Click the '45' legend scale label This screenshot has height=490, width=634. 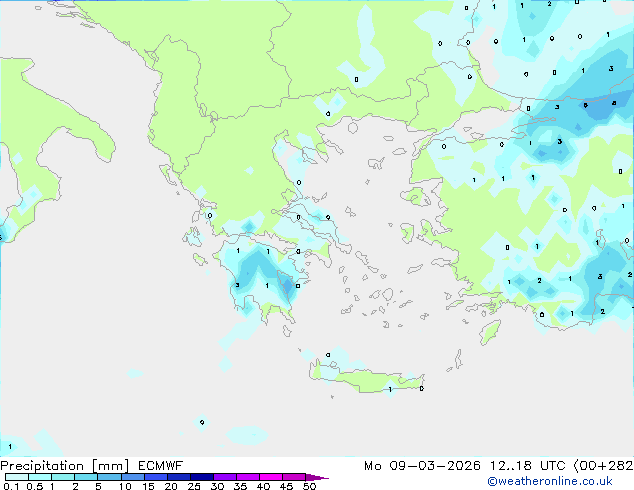click(286, 486)
